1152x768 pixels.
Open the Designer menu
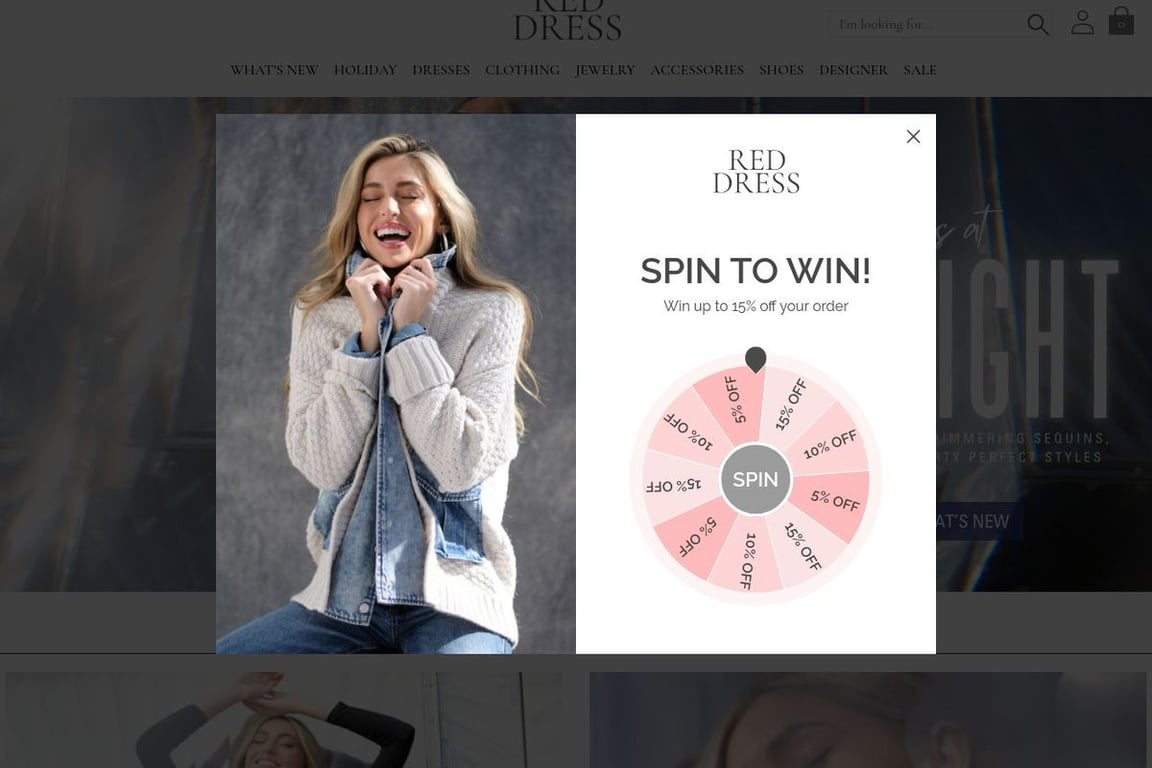tap(854, 70)
